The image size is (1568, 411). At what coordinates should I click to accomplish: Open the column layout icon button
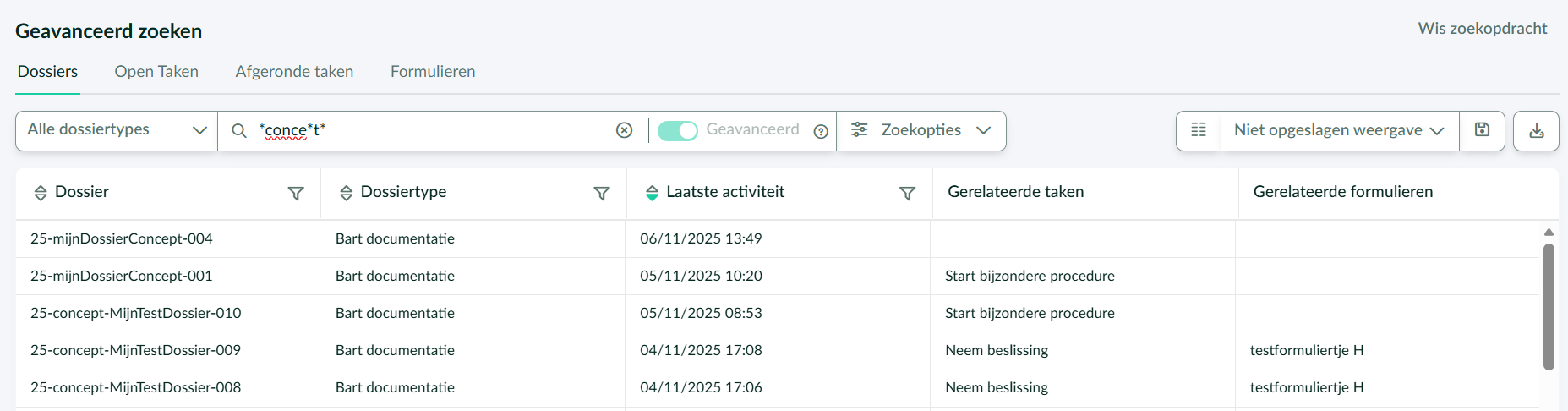[x=1198, y=130]
